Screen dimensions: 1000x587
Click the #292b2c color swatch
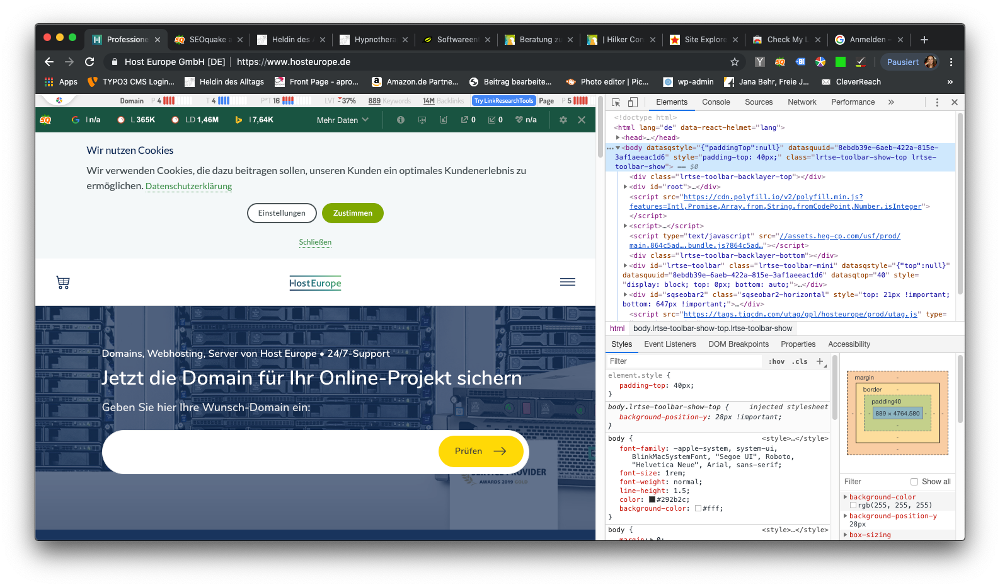click(652, 500)
